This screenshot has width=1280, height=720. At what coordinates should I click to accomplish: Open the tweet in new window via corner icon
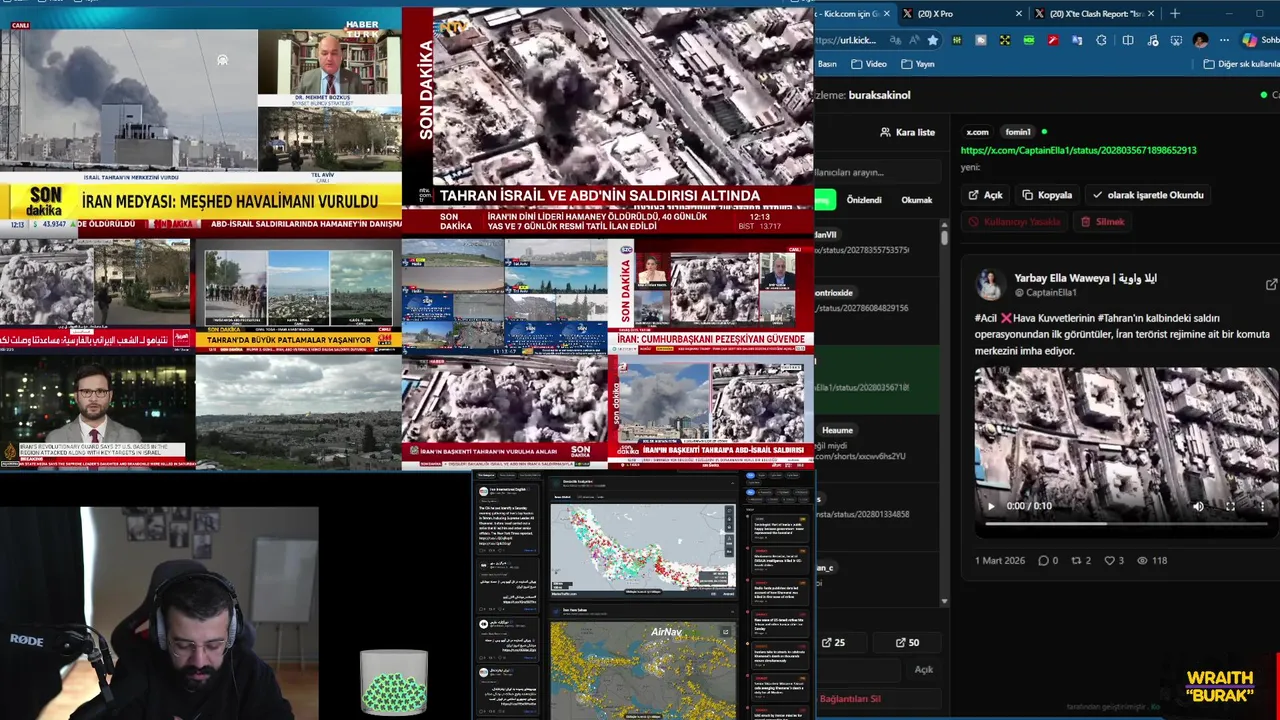(x=1271, y=285)
